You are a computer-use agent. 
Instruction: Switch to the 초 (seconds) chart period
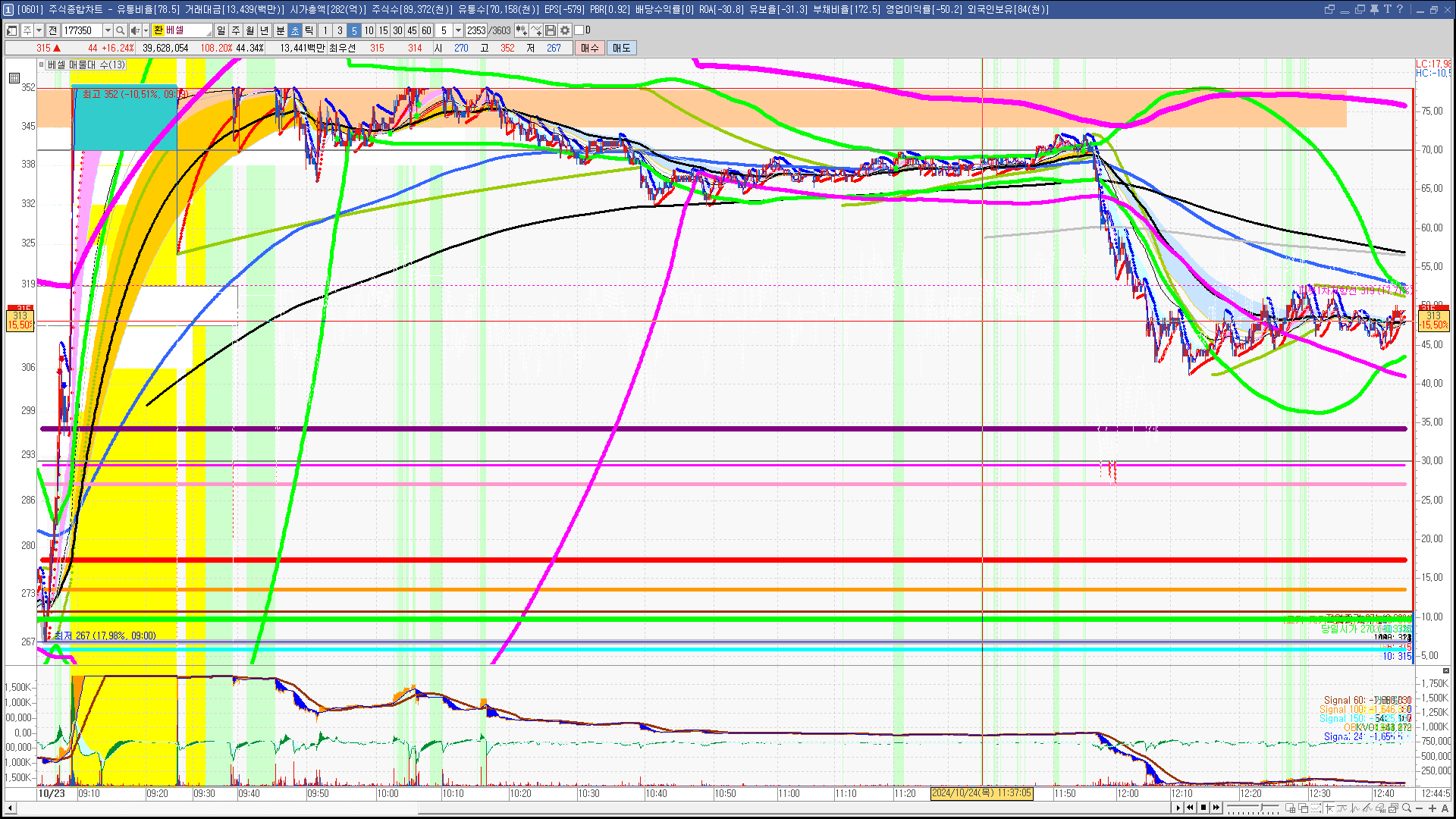coord(295,30)
